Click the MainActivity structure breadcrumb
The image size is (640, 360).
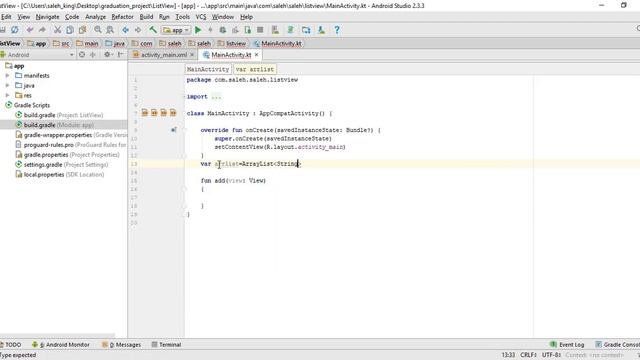208,69
